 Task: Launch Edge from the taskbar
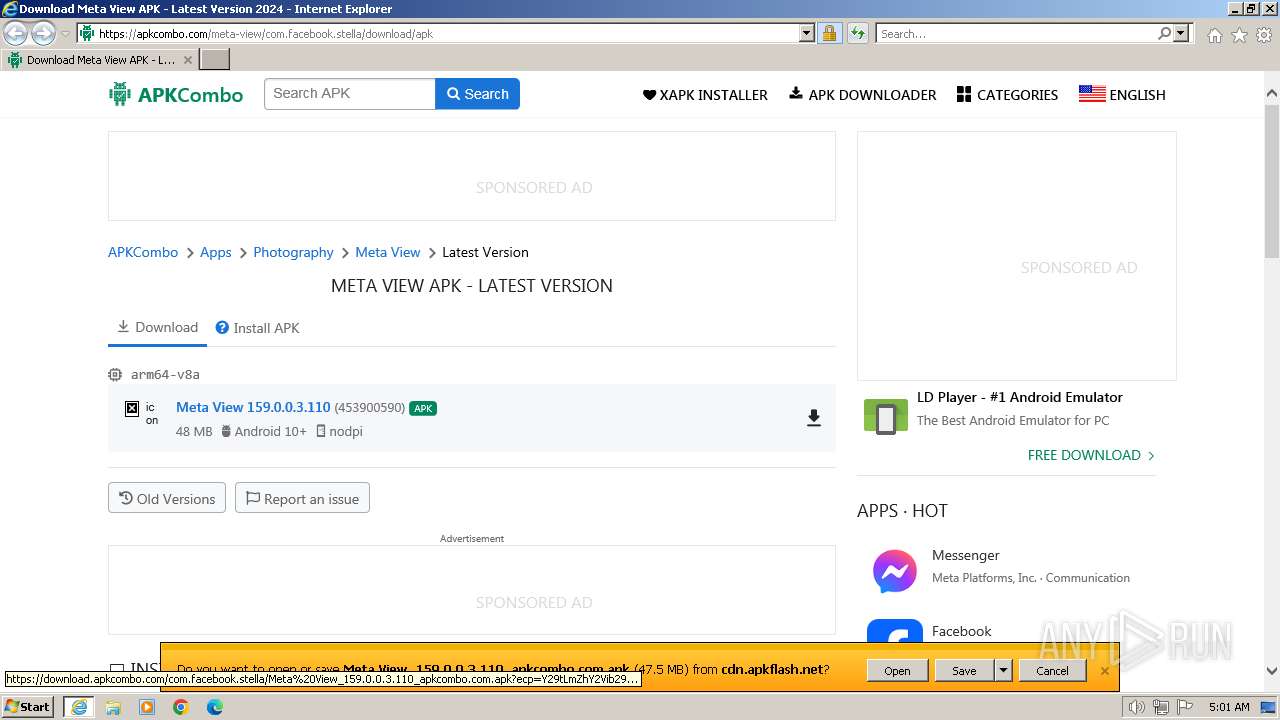tap(215, 707)
